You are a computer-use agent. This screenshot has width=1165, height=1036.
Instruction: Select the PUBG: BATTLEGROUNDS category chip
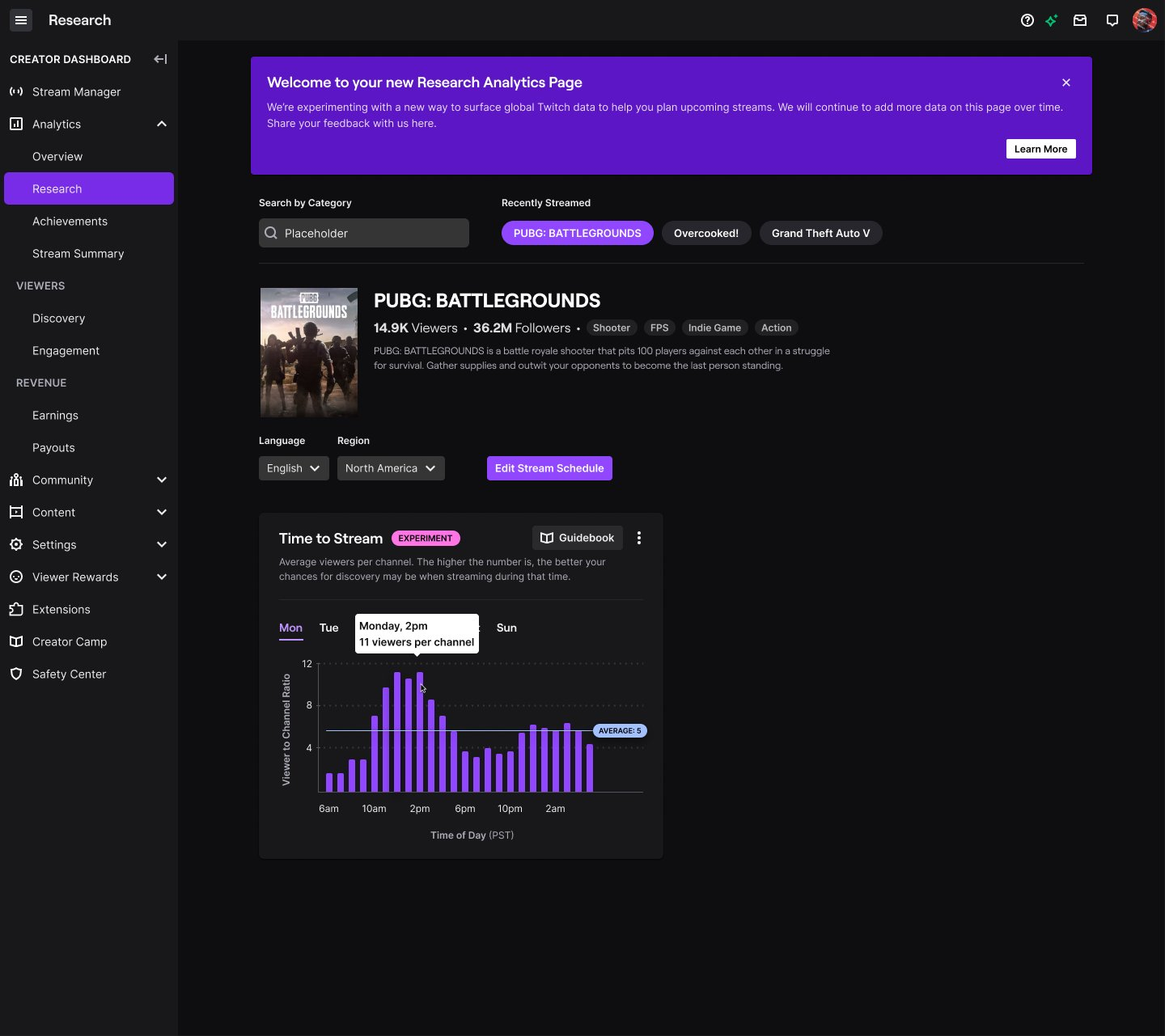[578, 233]
